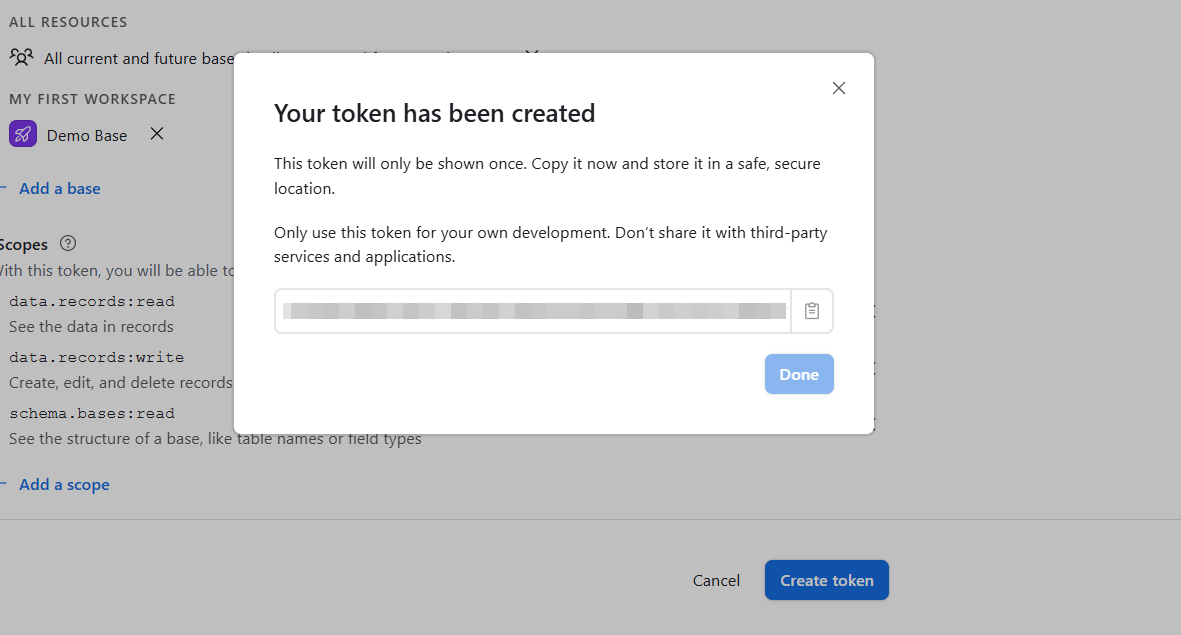Close the token created dialog
The height and width of the screenshot is (635, 1181).
coord(838,88)
